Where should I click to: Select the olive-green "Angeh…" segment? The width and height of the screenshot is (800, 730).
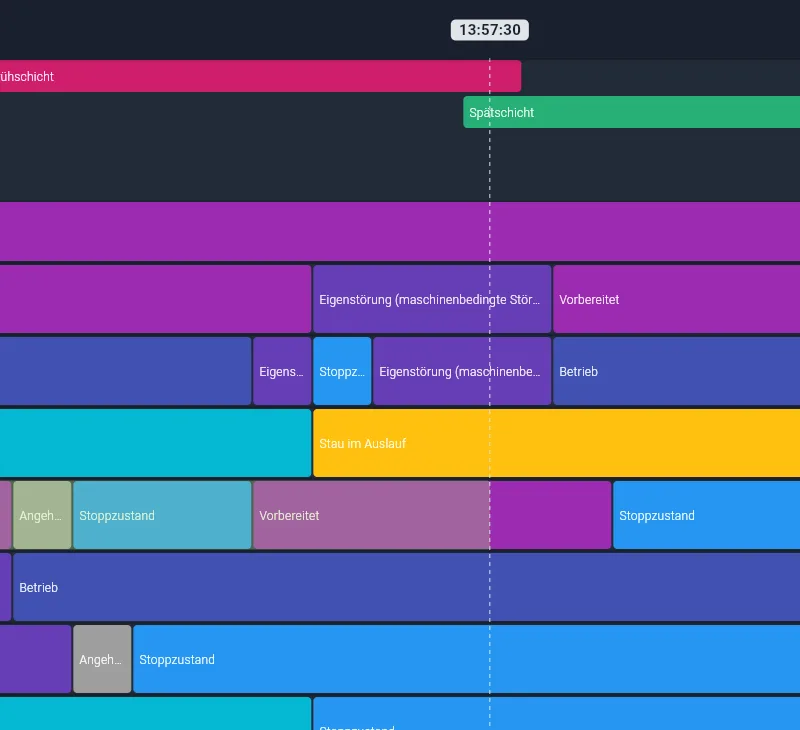tap(42, 515)
